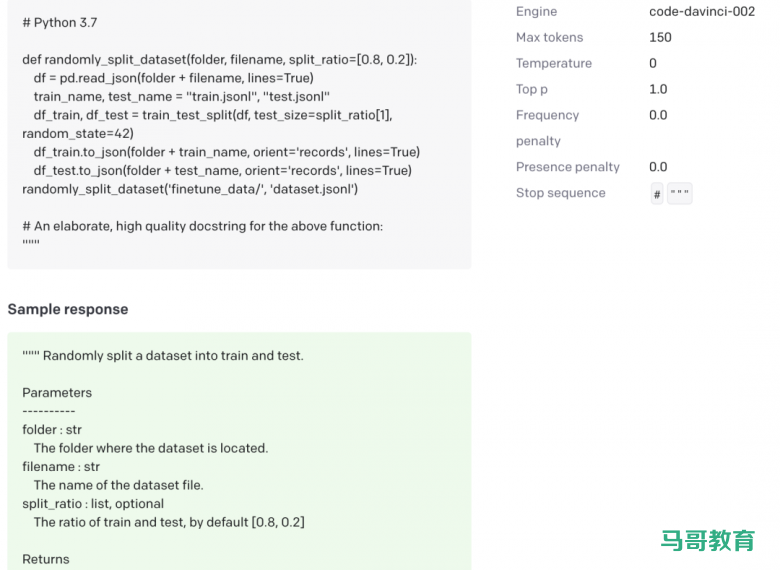
Task: Click the triple-quote stop sequence chip
Action: [680, 194]
